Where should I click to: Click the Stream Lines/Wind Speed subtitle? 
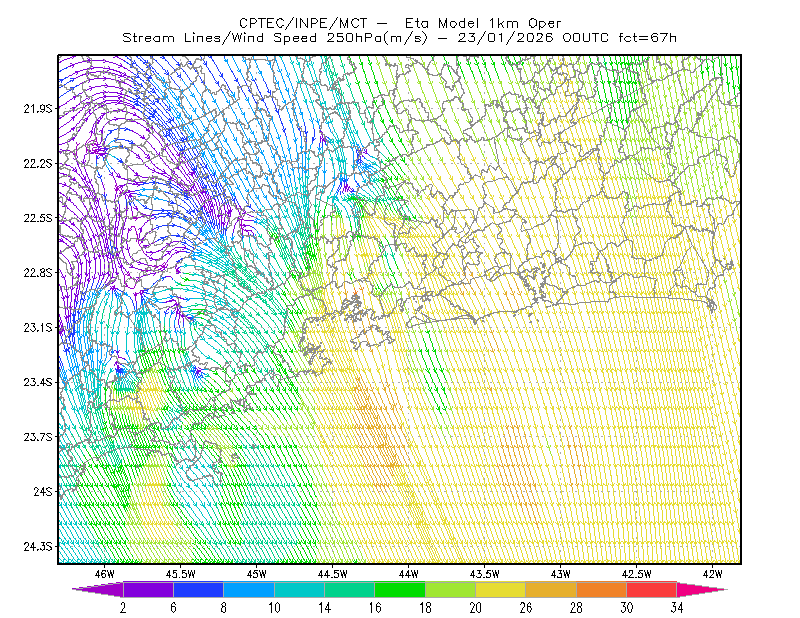(x=219, y=38)
